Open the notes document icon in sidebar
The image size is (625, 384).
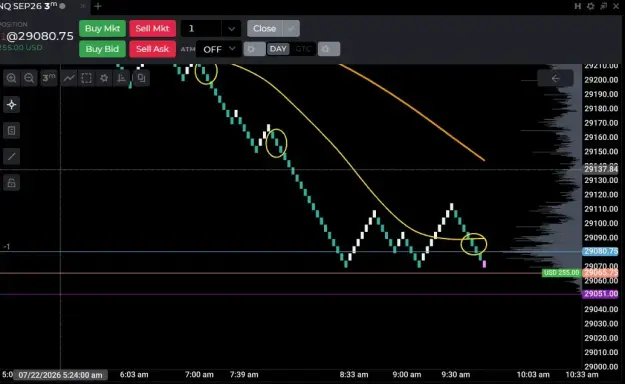click(x=12, y=130)
